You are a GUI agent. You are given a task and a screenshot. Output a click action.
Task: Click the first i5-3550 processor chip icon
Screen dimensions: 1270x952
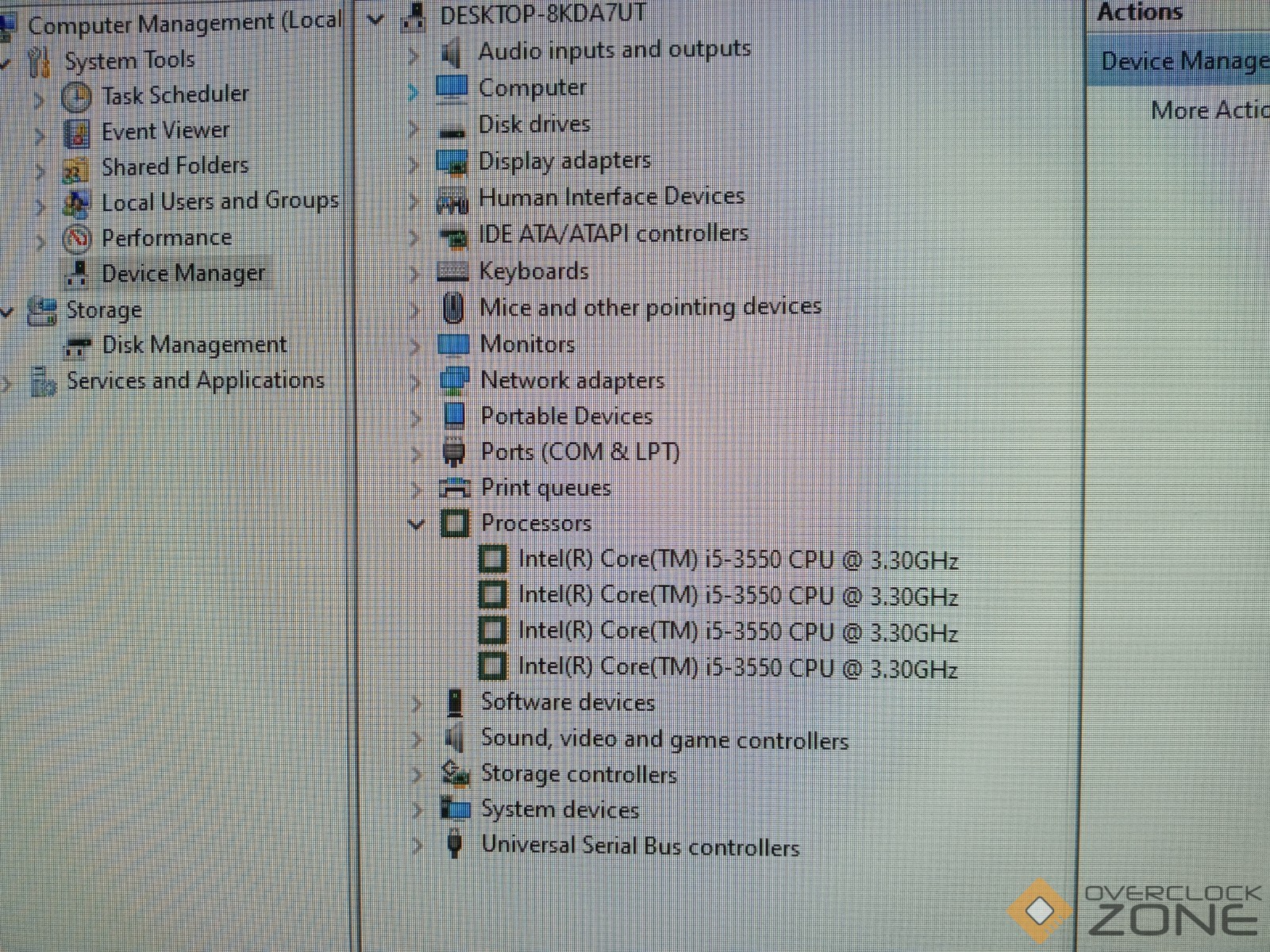(x=492, y=559)
